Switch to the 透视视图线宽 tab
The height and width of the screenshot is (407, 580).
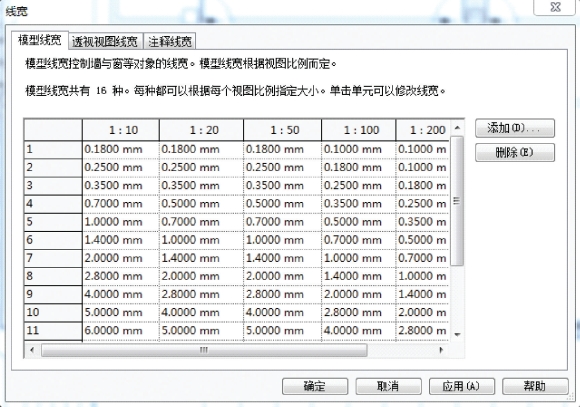tap(106, 41)
